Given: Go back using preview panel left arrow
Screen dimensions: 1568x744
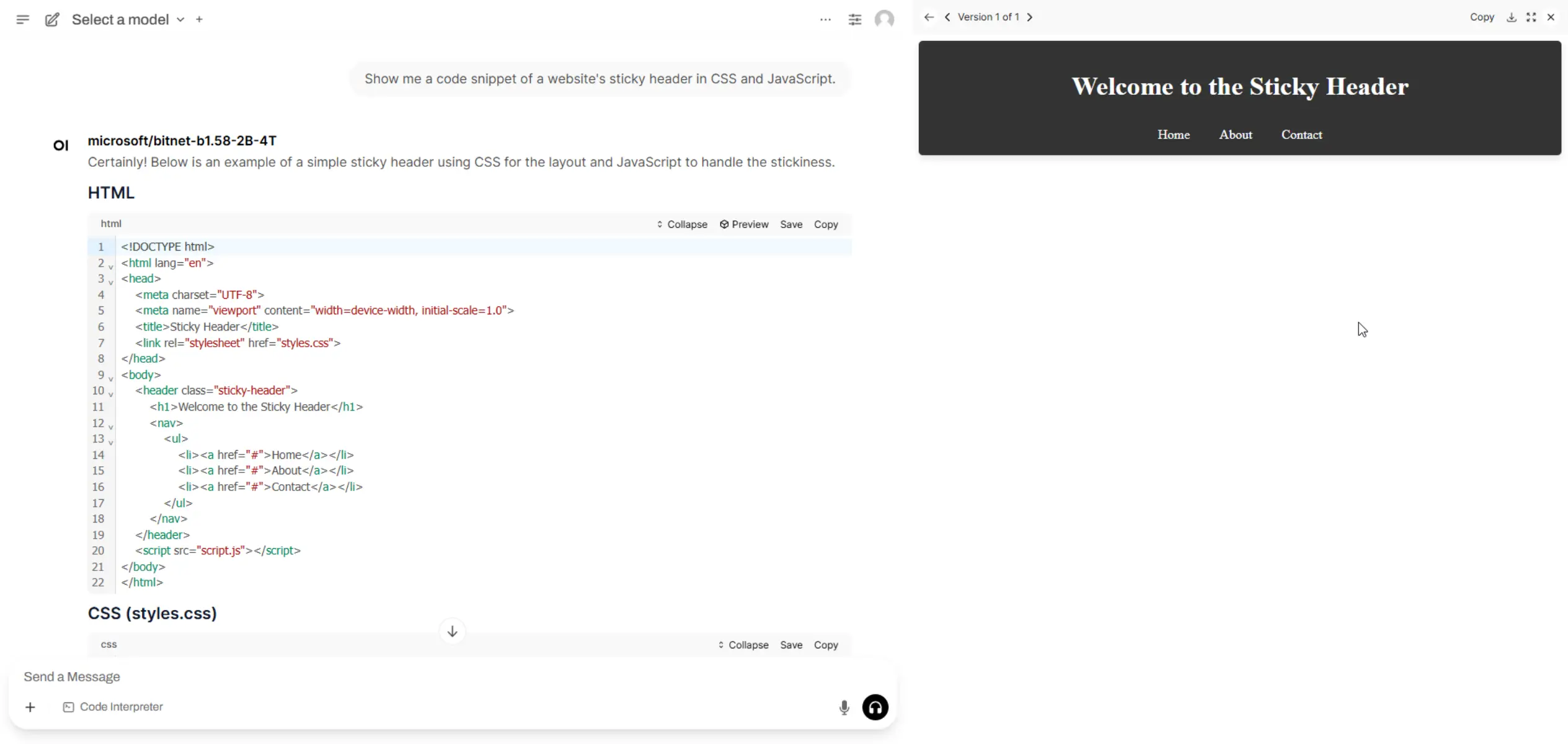Looking at the screenshot, I should (x=928, y=17).
